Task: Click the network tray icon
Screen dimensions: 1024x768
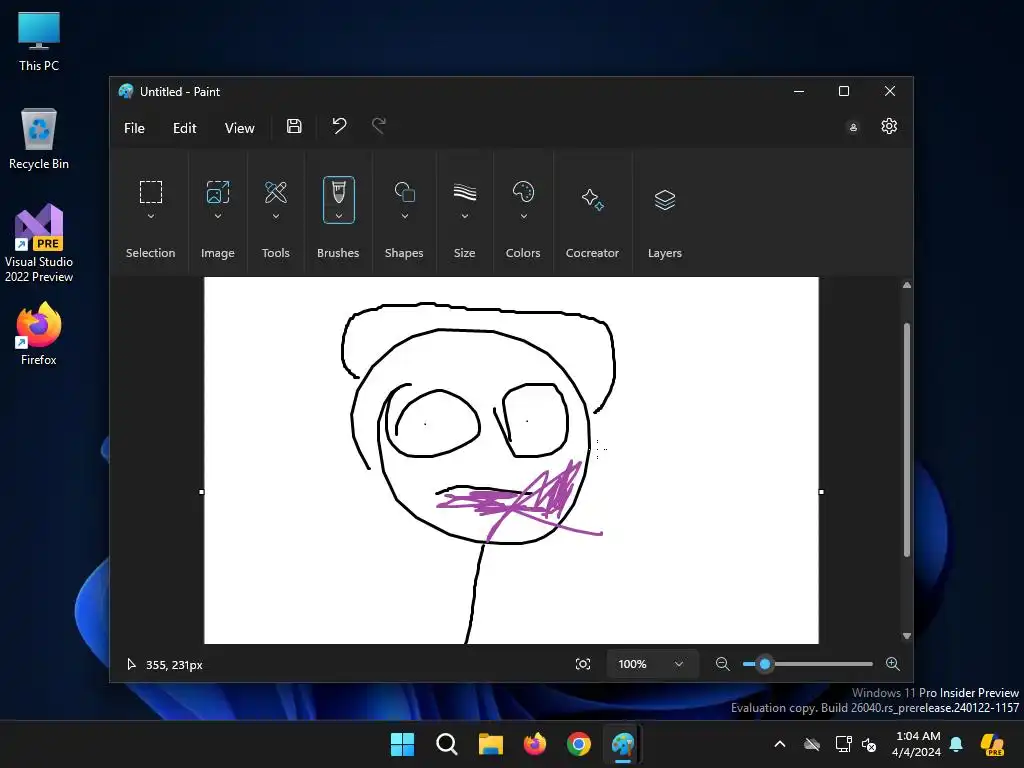Action: (x=843, y=744)
